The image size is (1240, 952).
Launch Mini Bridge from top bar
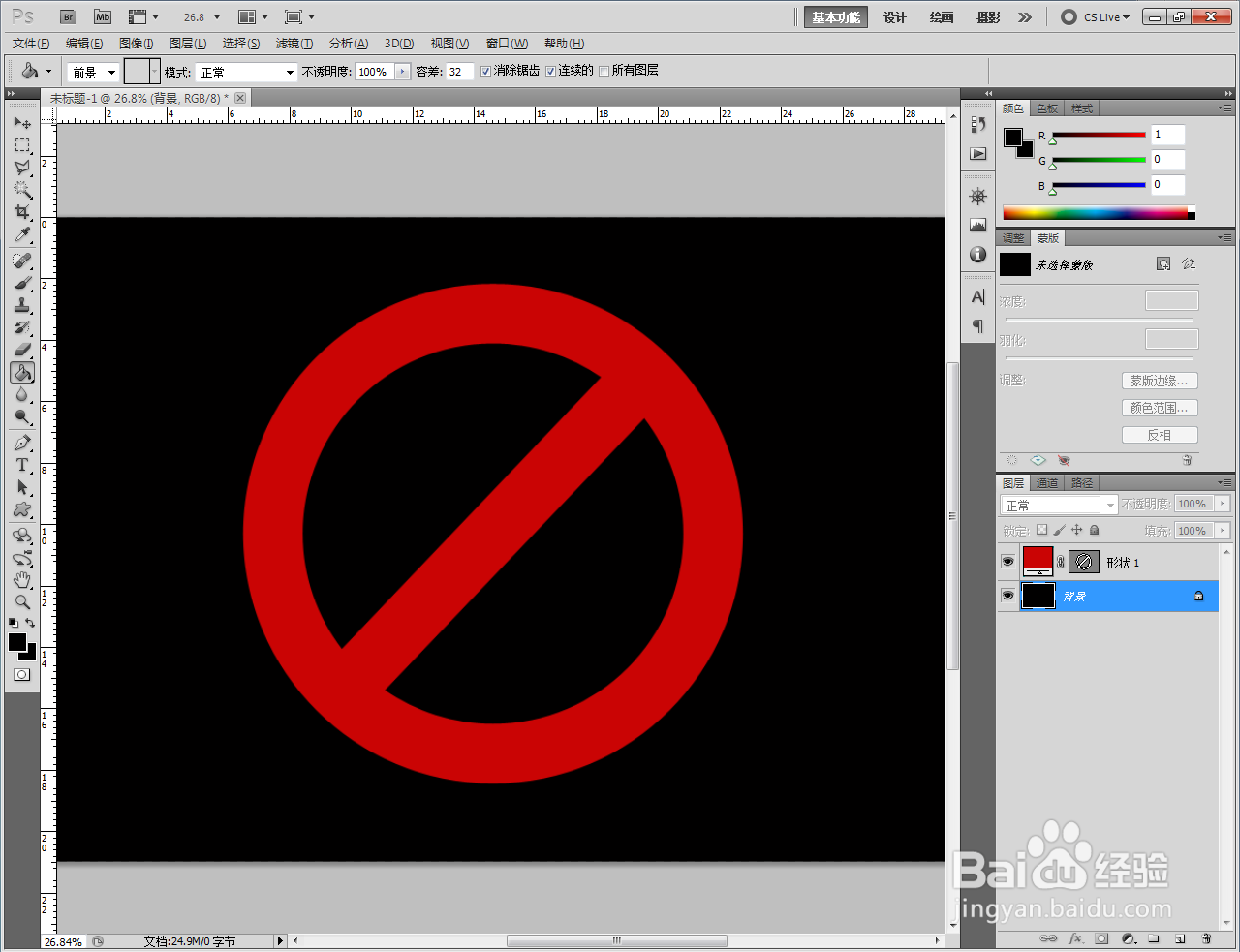click(103, 17)
